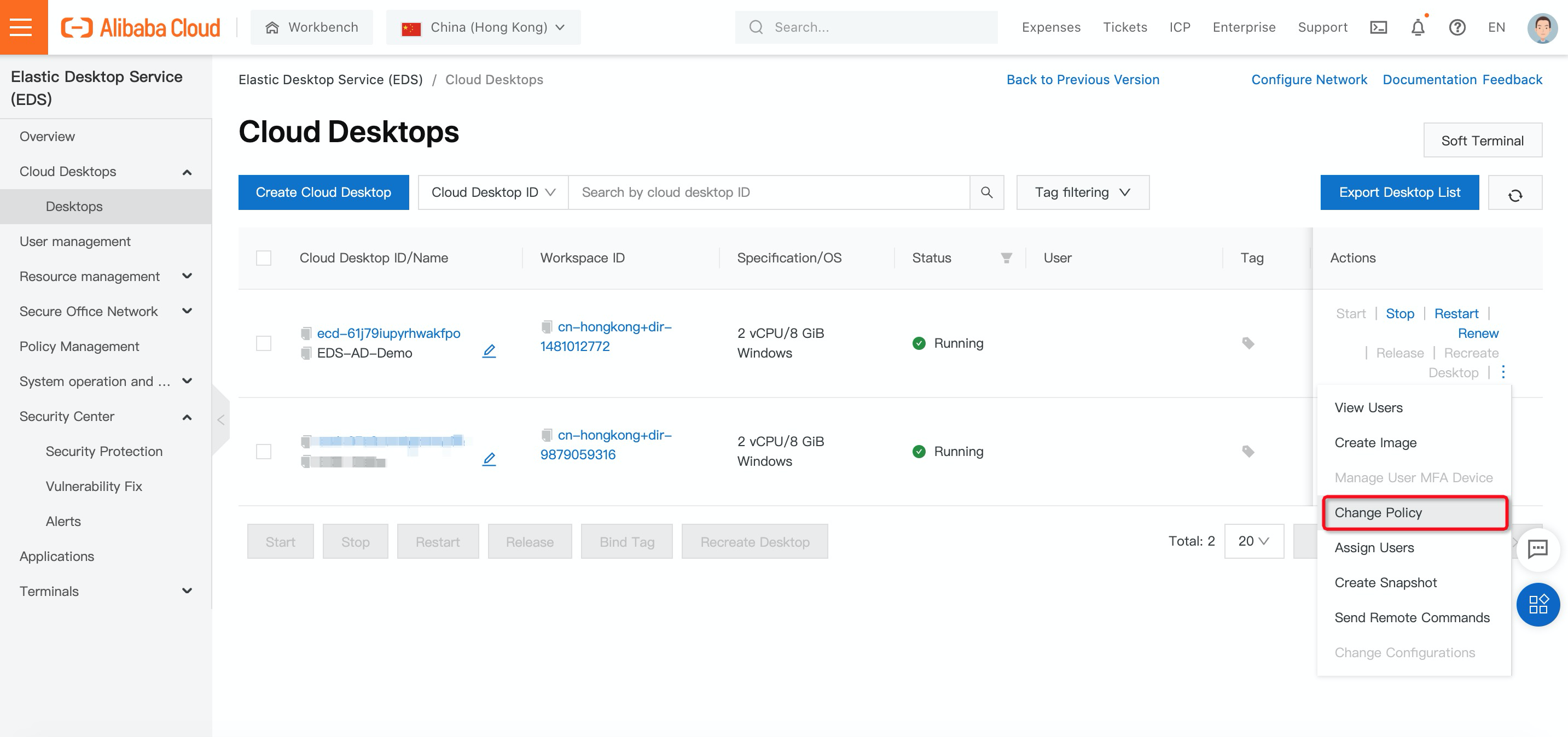
Task: Open the China (Hong Kong) region selector
Action: pyautogui.click(x=483, y=27)
